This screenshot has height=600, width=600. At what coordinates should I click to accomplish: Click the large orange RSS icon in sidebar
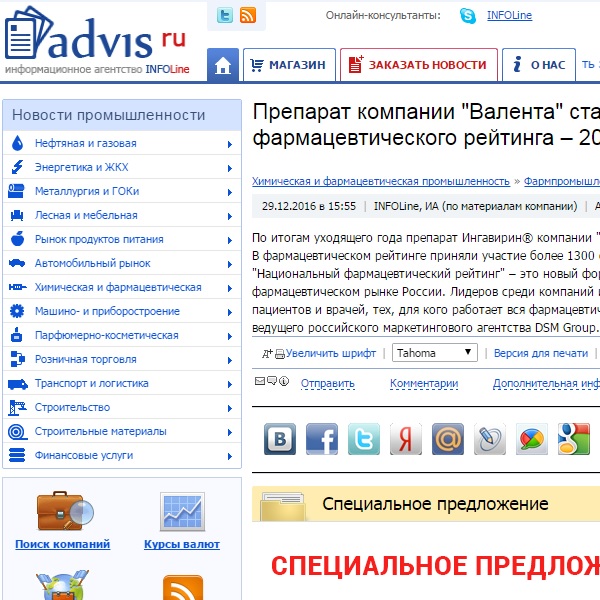tap(183, 587)
